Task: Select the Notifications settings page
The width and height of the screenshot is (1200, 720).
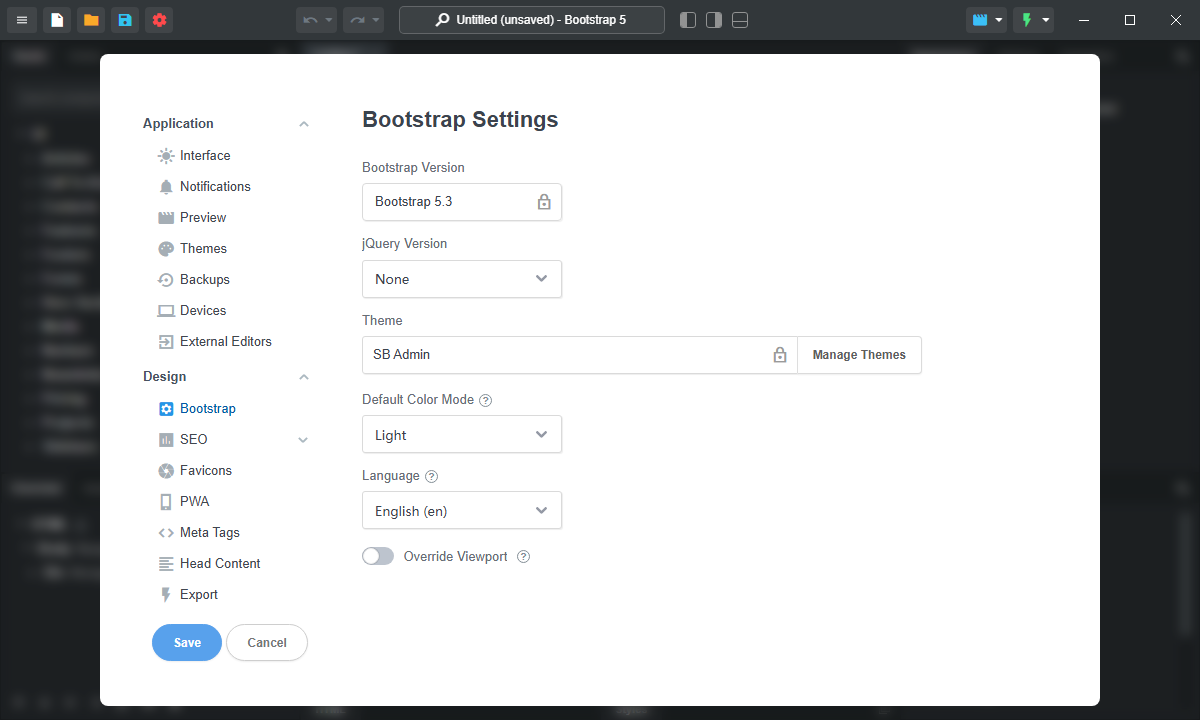Action: (214, 186)
